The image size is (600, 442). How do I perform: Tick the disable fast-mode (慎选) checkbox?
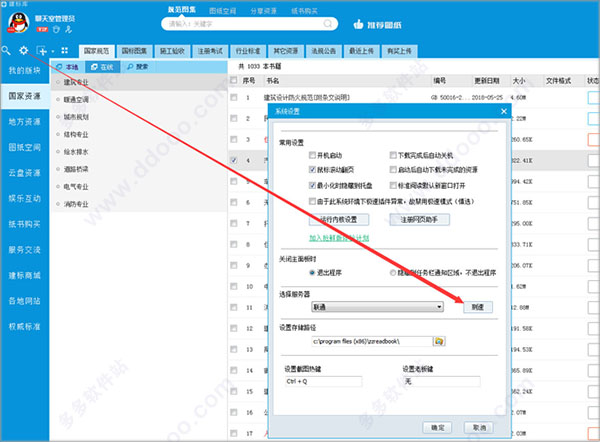(312, 201)
